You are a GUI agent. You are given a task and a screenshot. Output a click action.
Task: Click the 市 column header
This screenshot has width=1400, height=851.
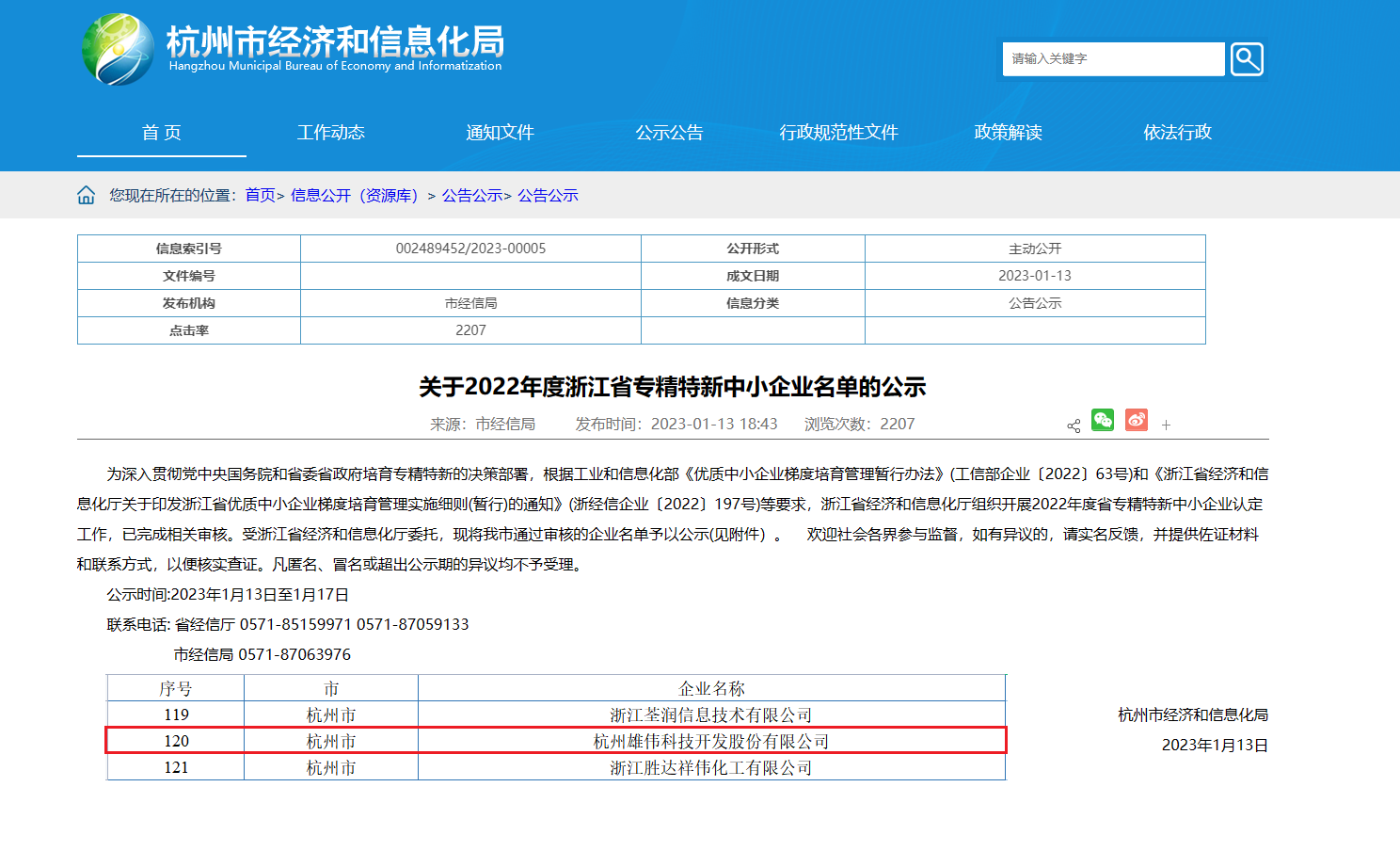click(x=331, y=689)
